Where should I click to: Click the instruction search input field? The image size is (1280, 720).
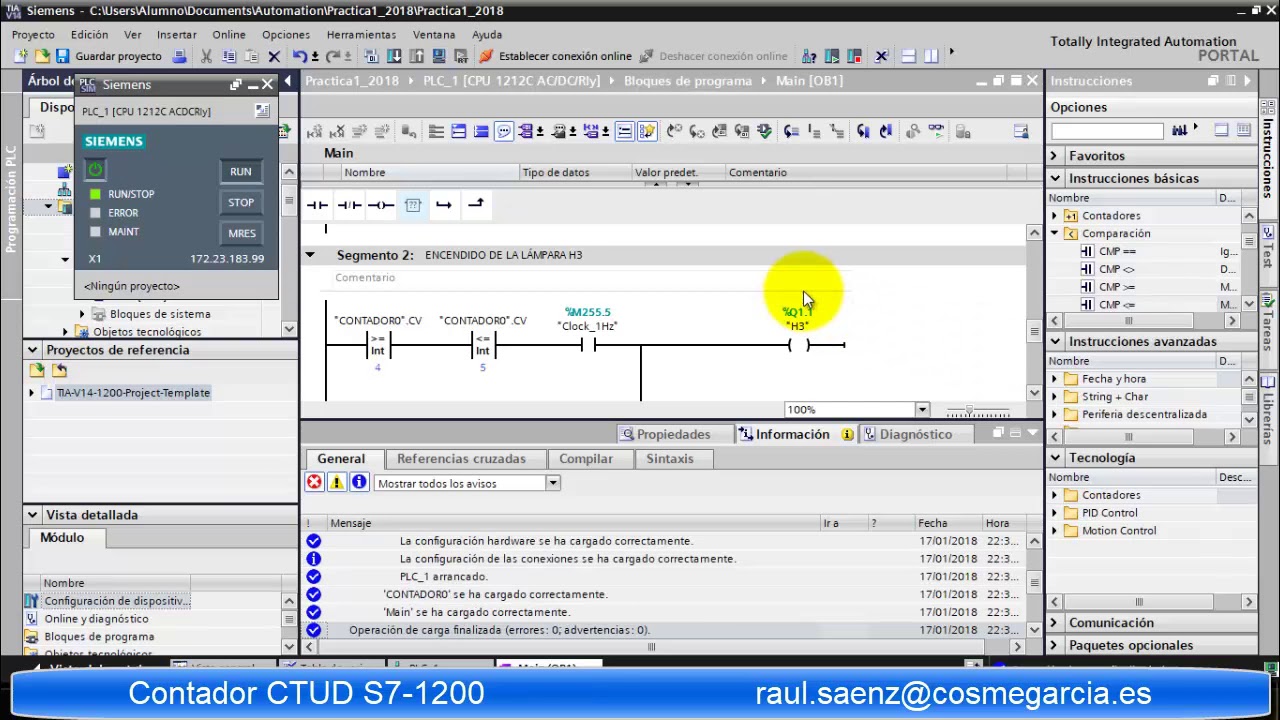click(x=1107, y=131)
